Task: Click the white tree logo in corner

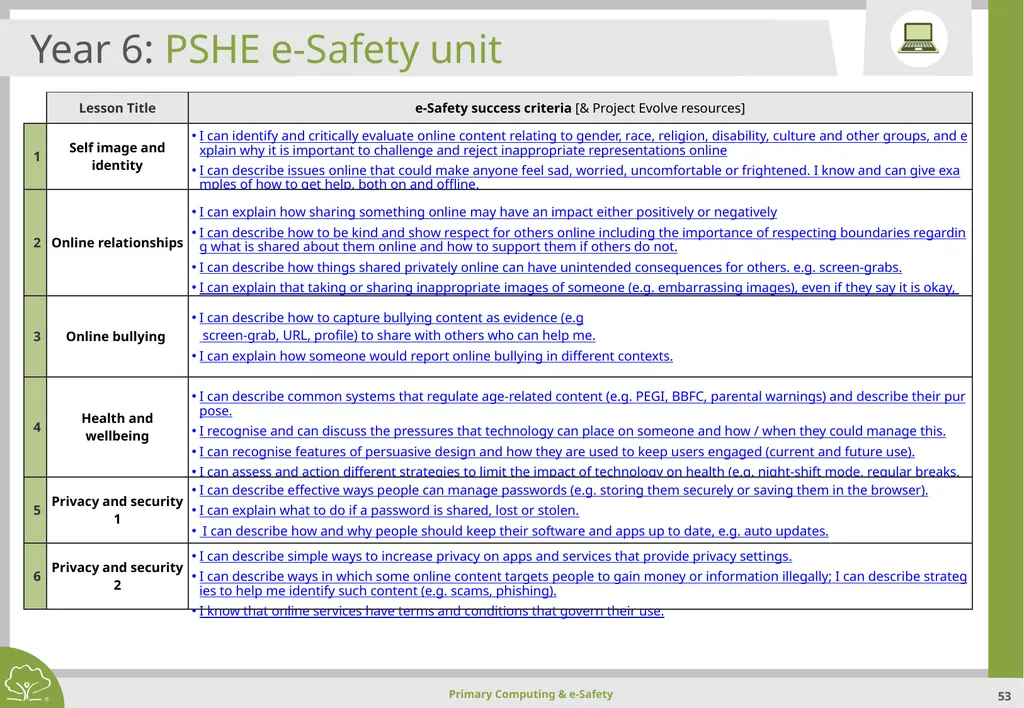Action: [x=27, y=683]
